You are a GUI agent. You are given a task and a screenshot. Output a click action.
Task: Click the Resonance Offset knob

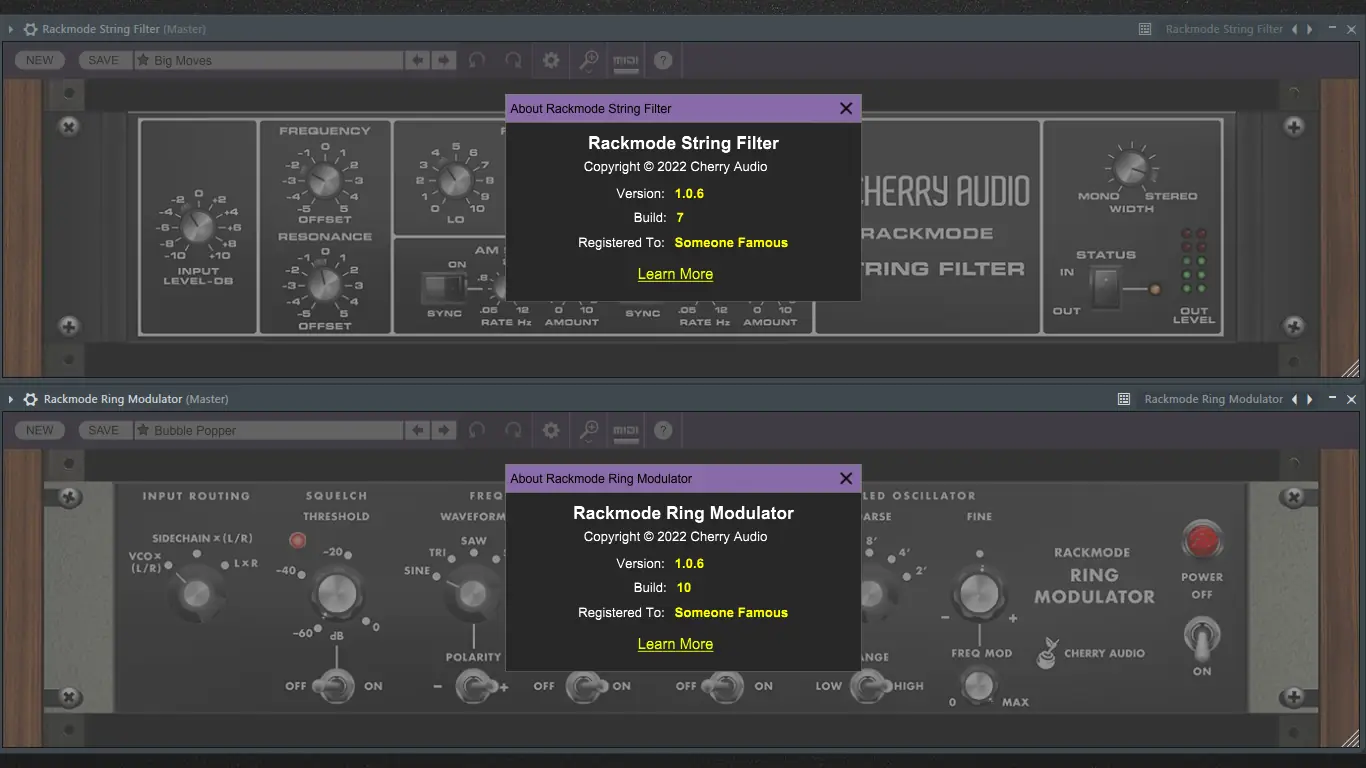pos(324,286)
